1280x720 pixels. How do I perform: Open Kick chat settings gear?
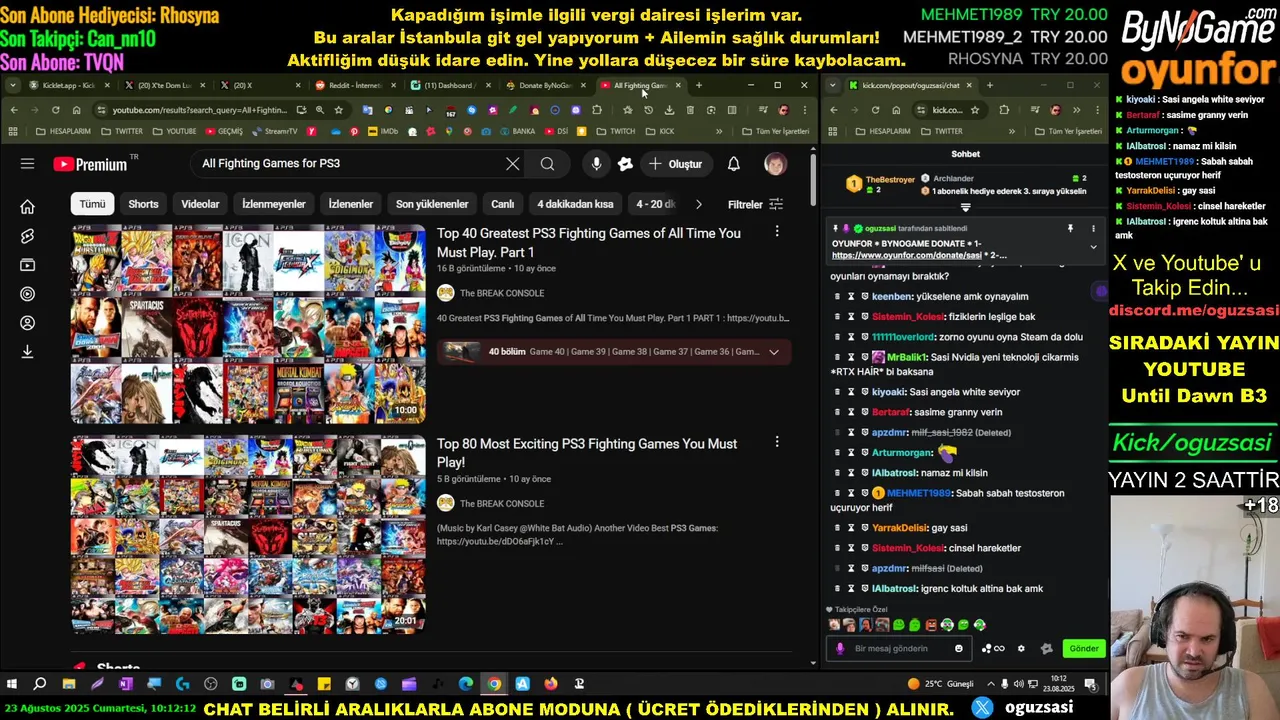pos(1020,648)
